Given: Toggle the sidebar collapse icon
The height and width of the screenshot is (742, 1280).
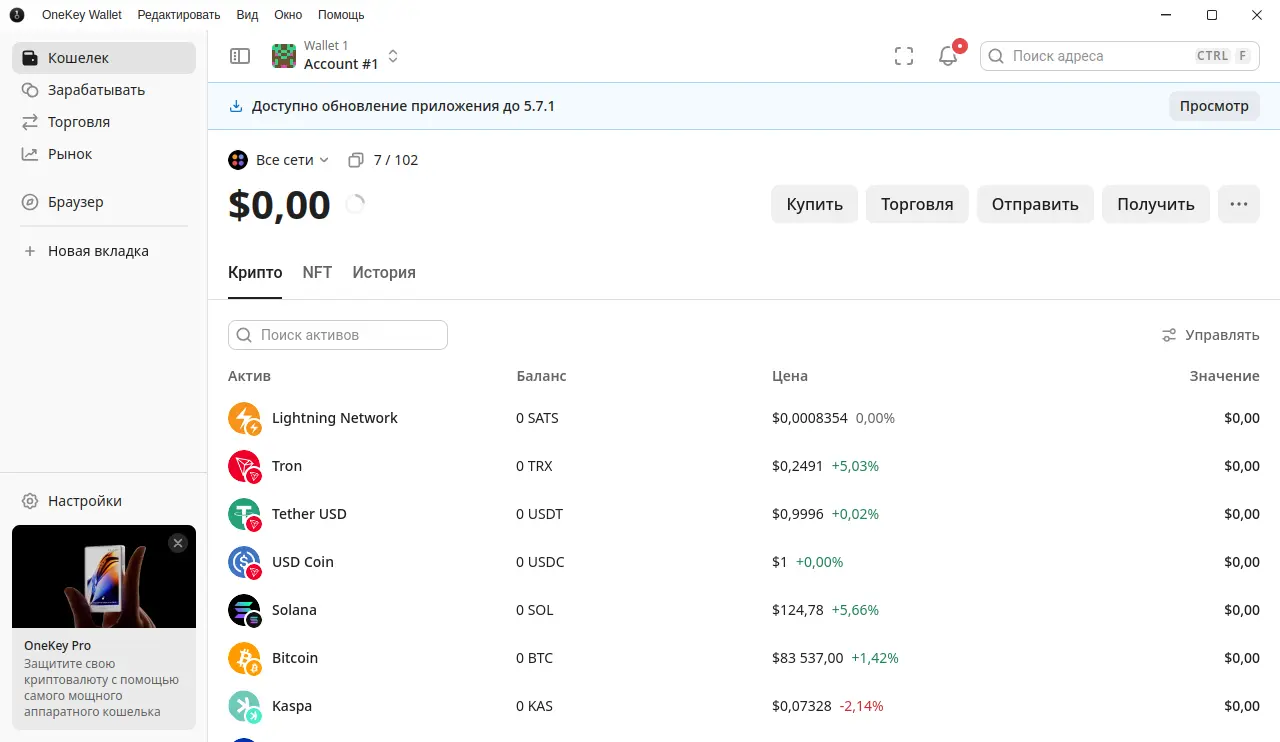Looking at the screenshot, I should (240, 56).
